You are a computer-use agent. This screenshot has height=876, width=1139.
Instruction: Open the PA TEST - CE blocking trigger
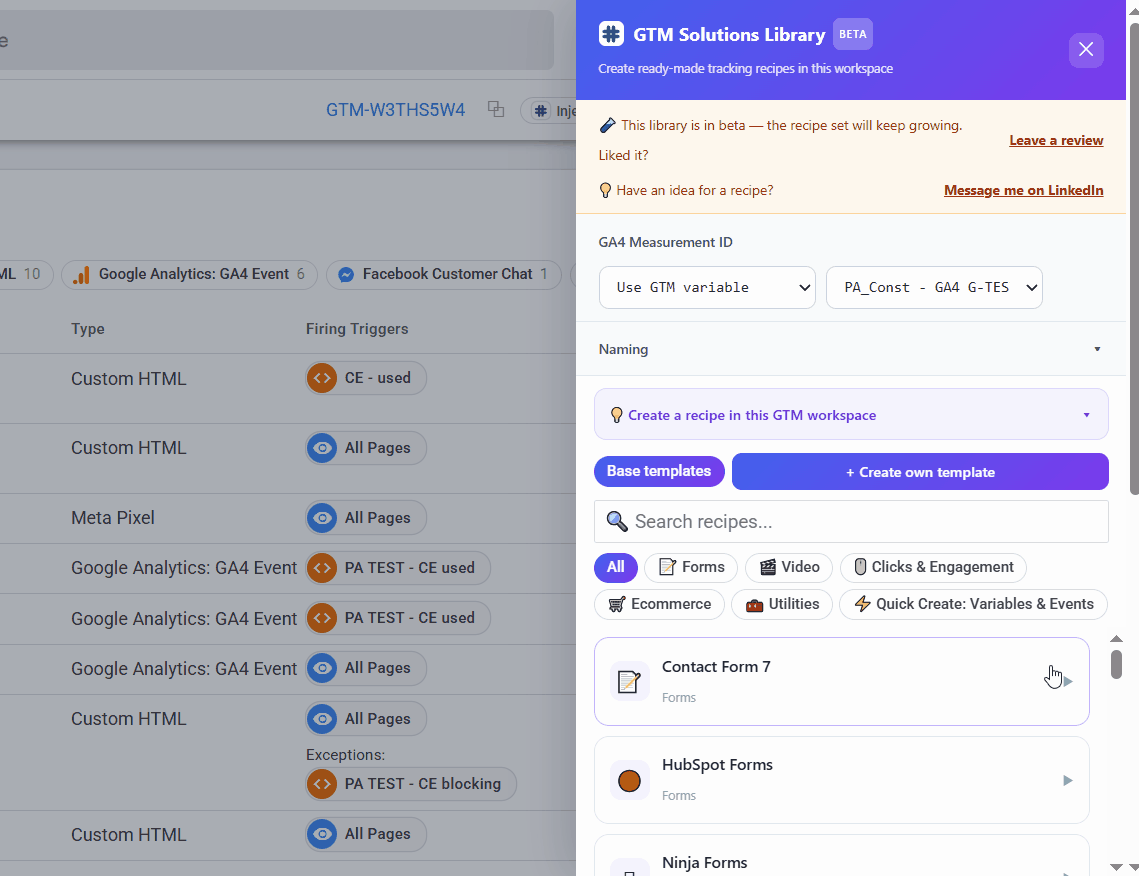(x=411, y=784)
